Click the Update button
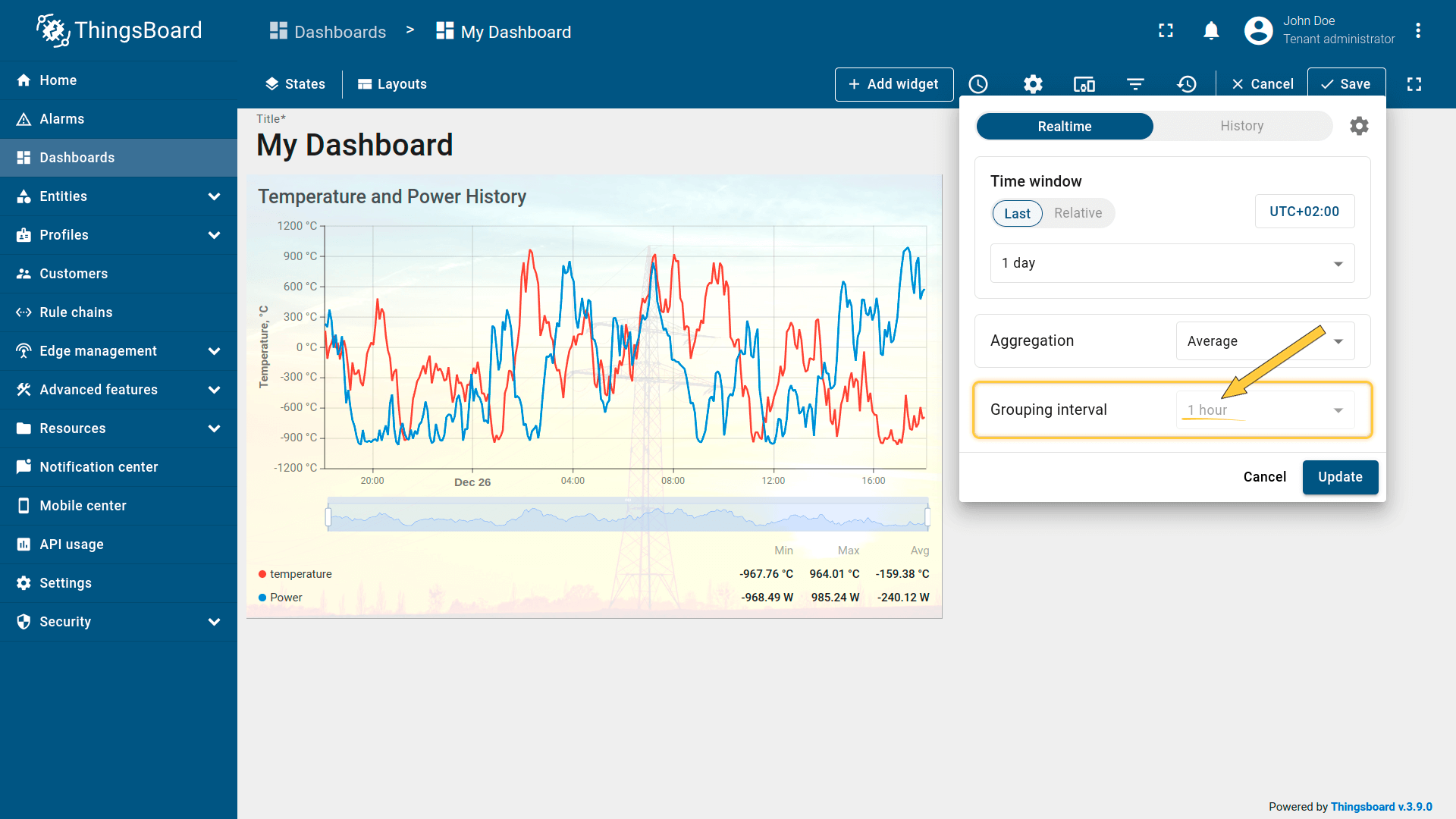This screenshot has height=819, width=1456. (1340, 477)
